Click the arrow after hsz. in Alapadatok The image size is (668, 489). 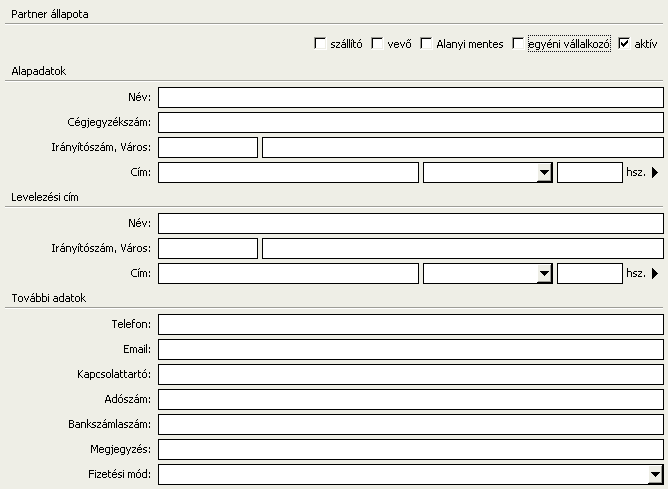(x=655, y=173)
